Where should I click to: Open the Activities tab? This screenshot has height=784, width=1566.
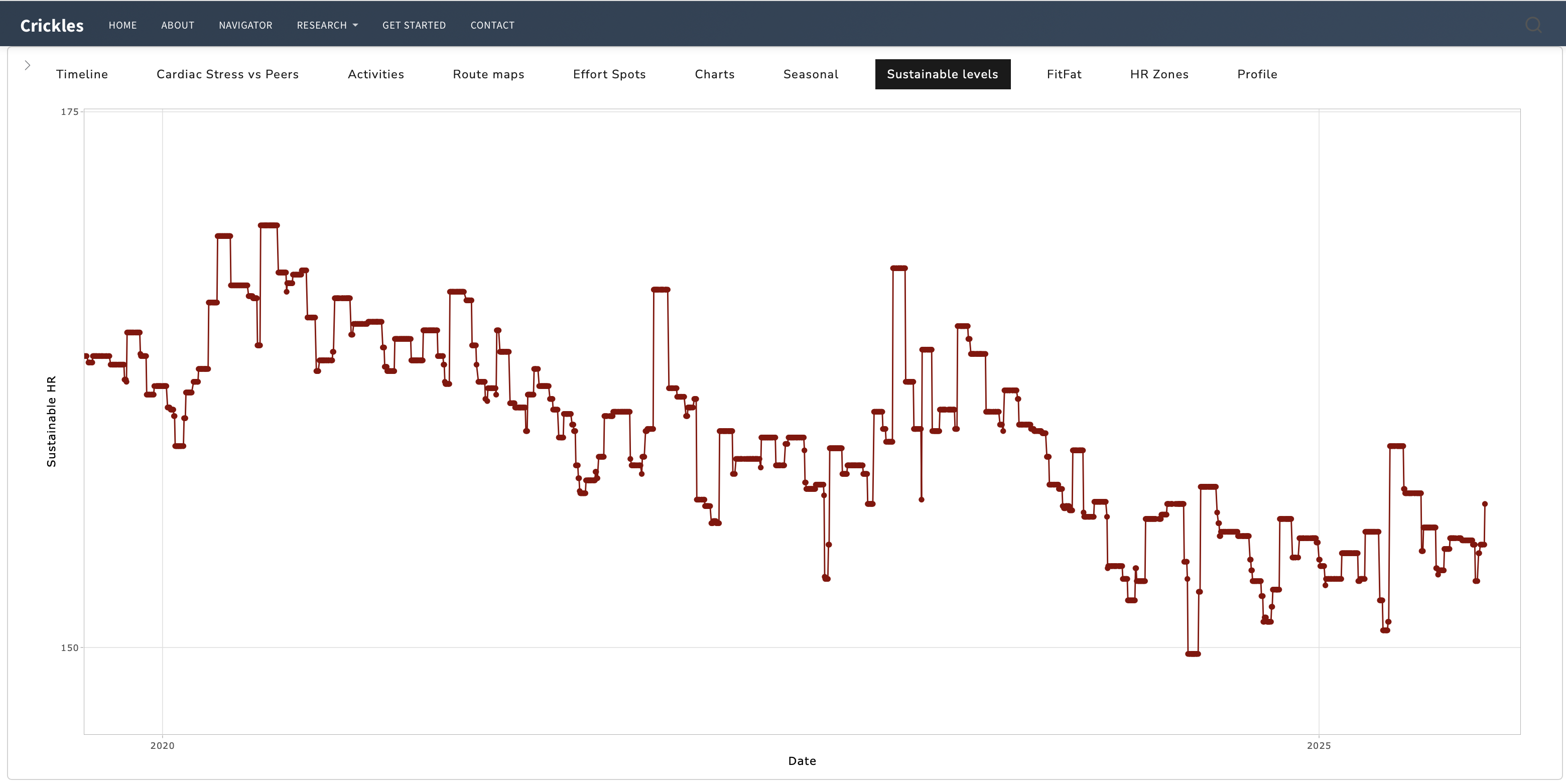coord(376,74)
